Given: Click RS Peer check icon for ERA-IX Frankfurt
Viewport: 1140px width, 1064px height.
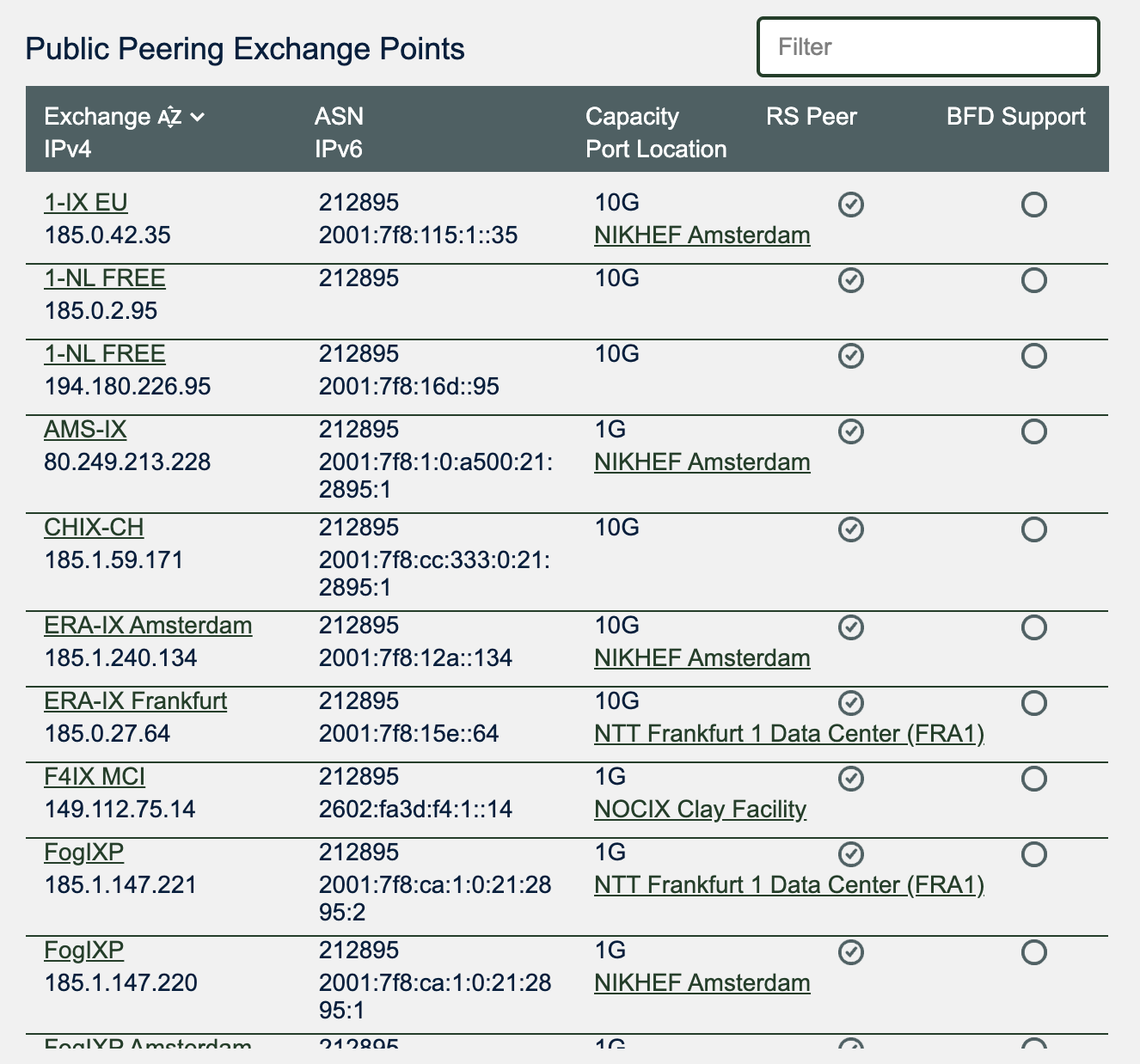Looking at the screenshot, I should (851, 703).
